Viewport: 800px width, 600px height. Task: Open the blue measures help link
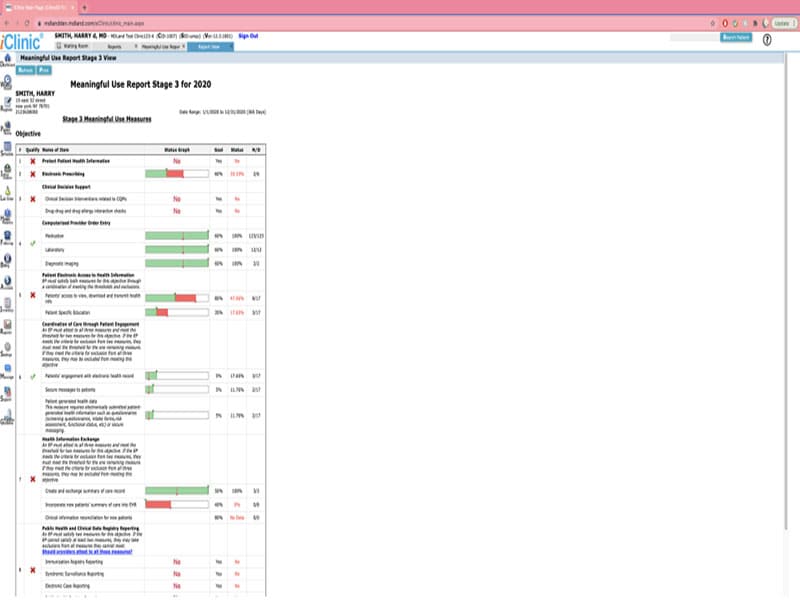[87, 552]
